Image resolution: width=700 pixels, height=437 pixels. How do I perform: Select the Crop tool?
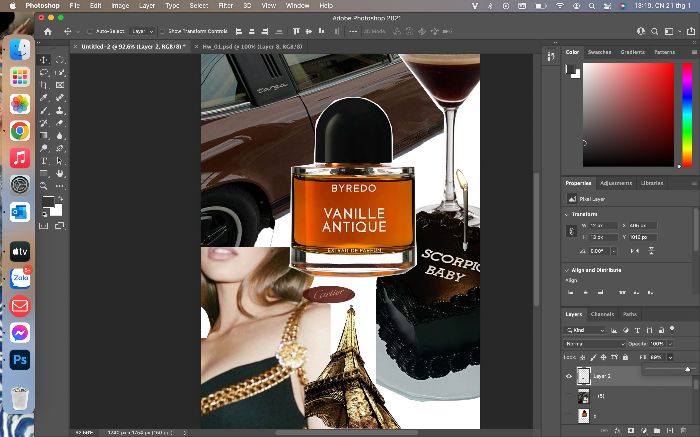(x=44, y=85)
